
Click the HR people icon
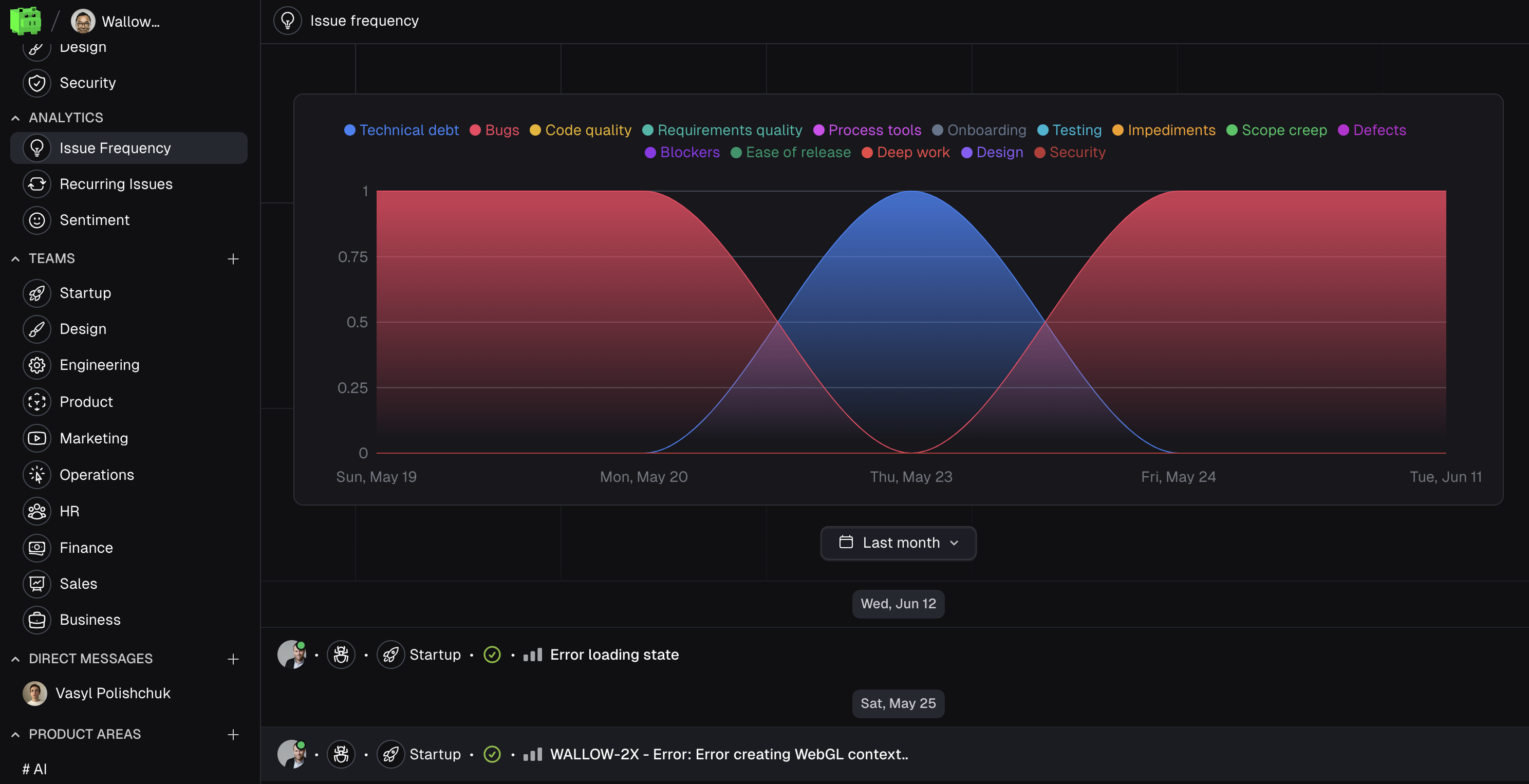click(37, 511)
